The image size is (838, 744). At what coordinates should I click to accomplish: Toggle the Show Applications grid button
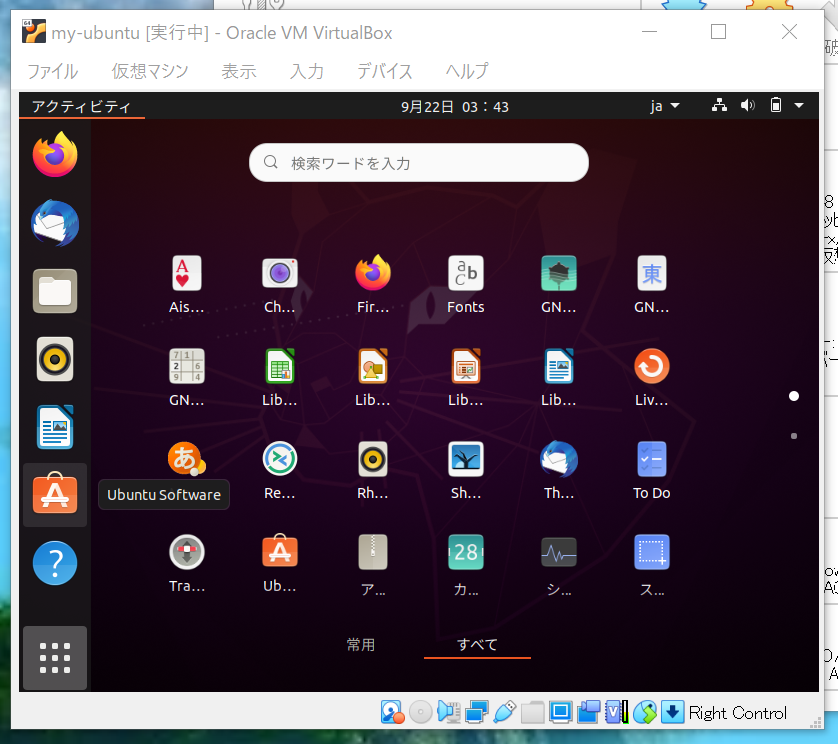[x=55, y=657]
